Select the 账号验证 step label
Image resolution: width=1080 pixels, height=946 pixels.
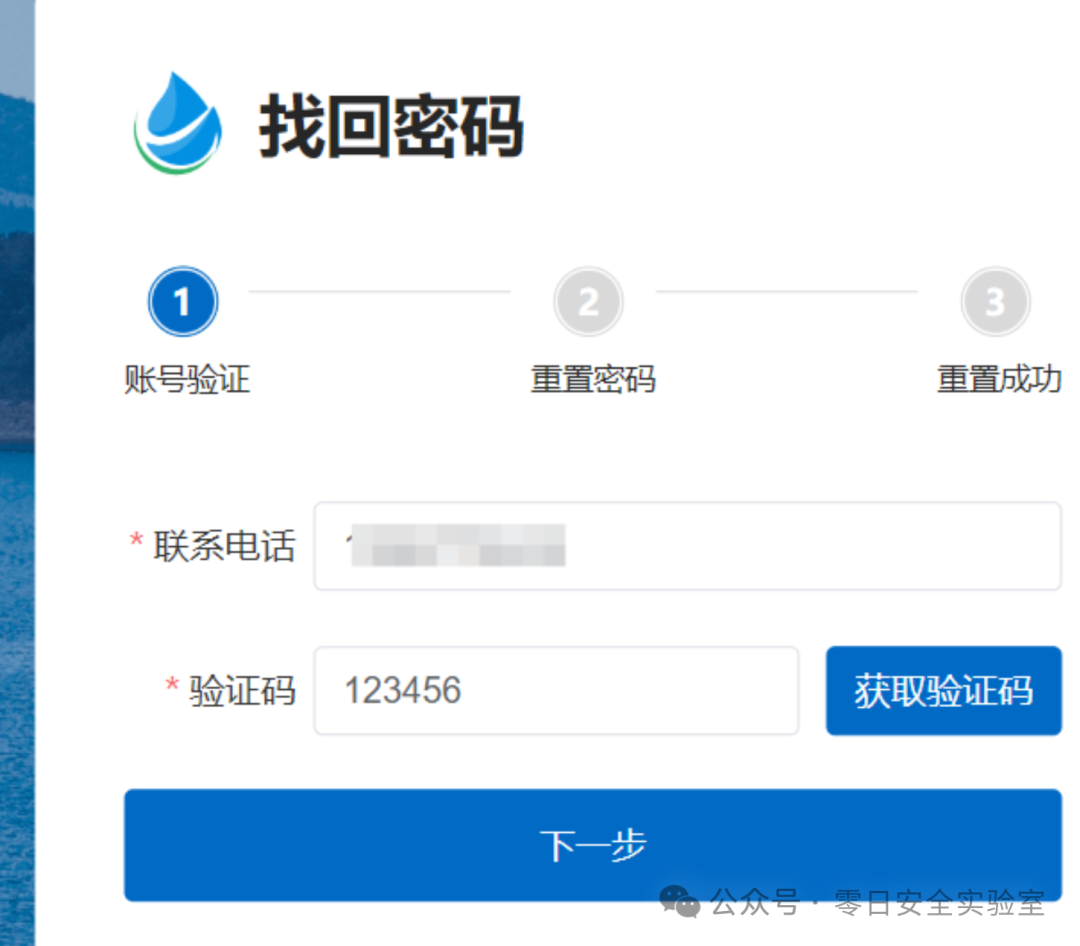[x=183, y=380]
